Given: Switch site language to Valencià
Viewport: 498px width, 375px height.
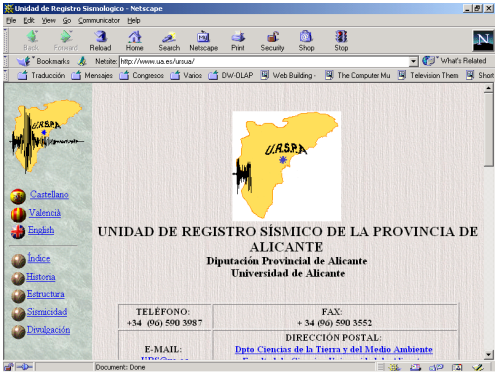Looking at the screenshot, I should [45, 213].
